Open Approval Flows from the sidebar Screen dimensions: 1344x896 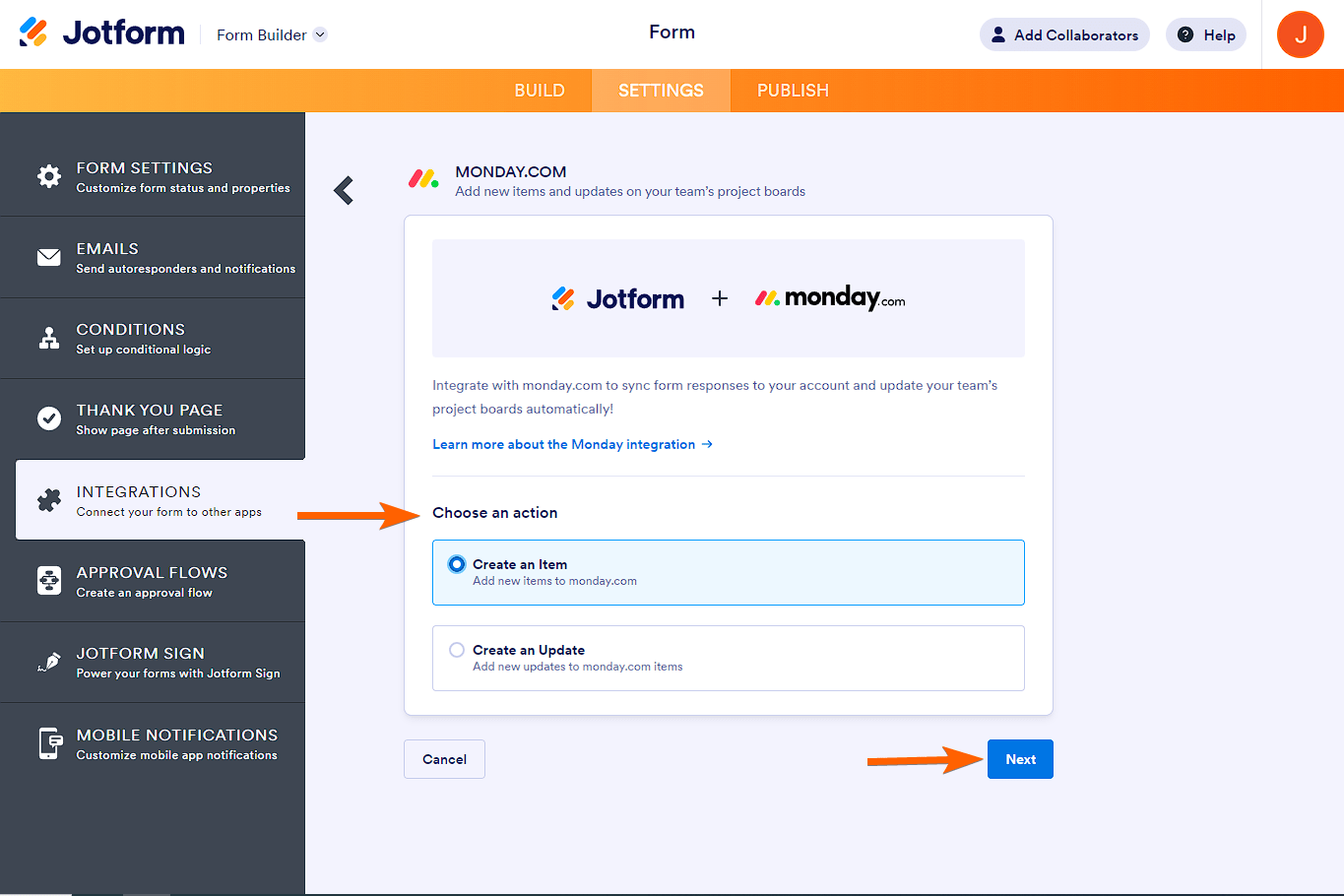click(152, 580)
